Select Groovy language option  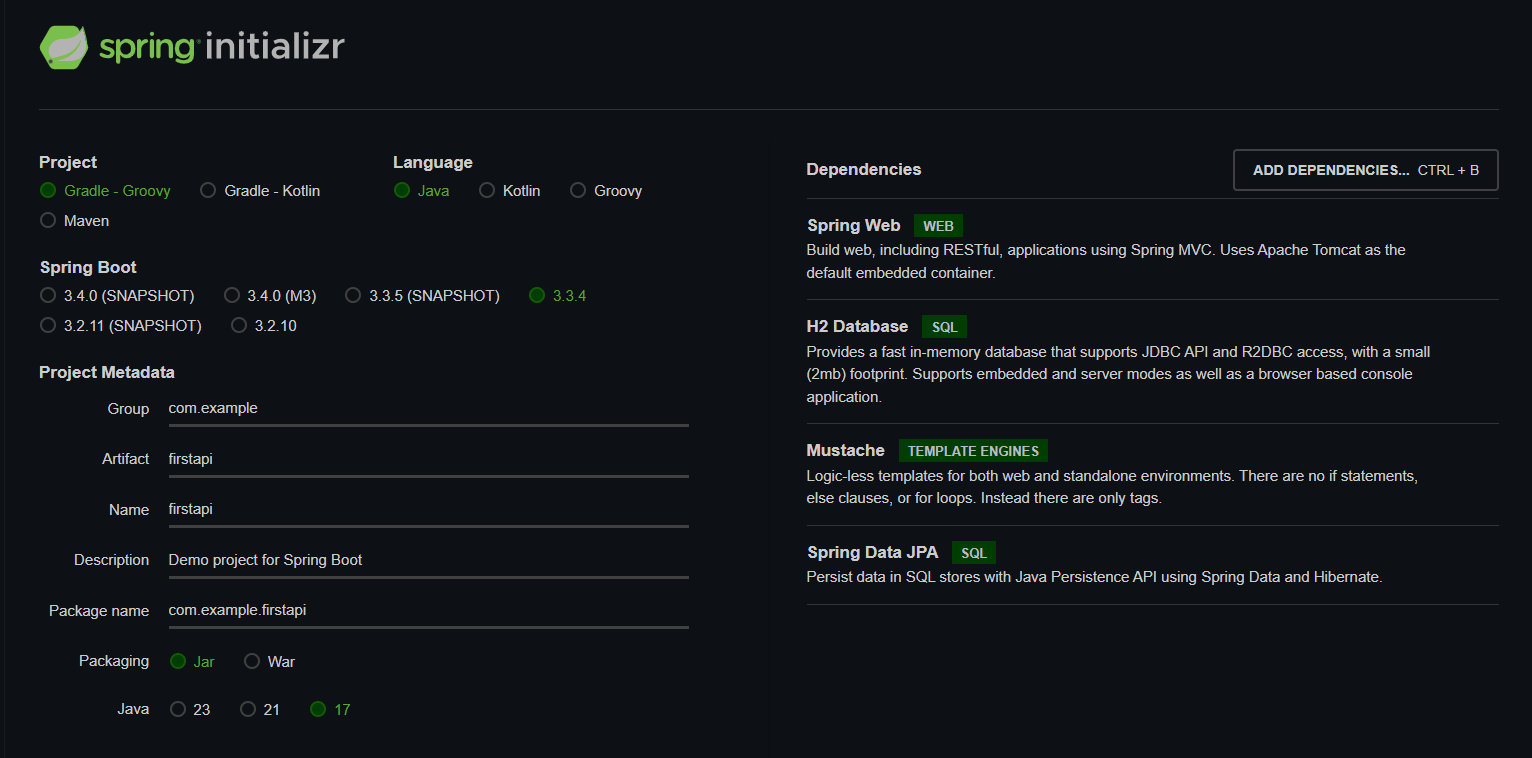[606, 190]
